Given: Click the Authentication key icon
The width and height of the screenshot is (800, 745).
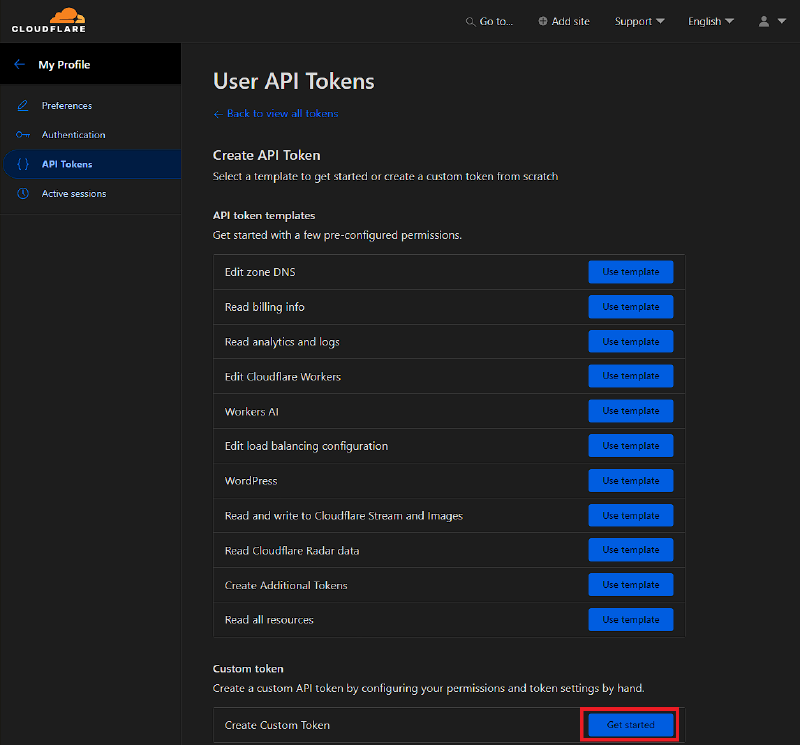Looking at the screenshot, I should pos(23,135).
